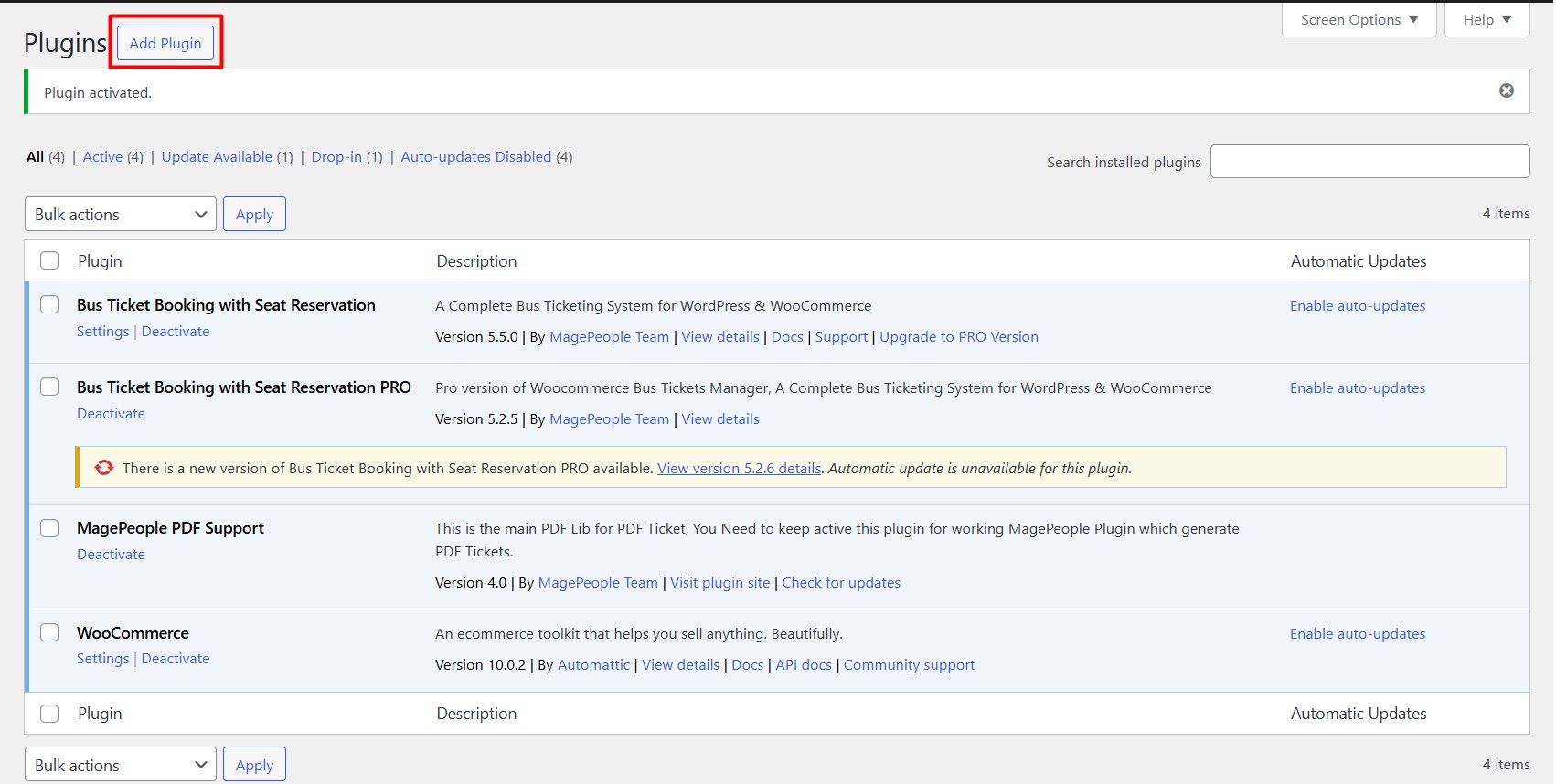Open the top Bulk actions dropdown

(x=121, y=214)
